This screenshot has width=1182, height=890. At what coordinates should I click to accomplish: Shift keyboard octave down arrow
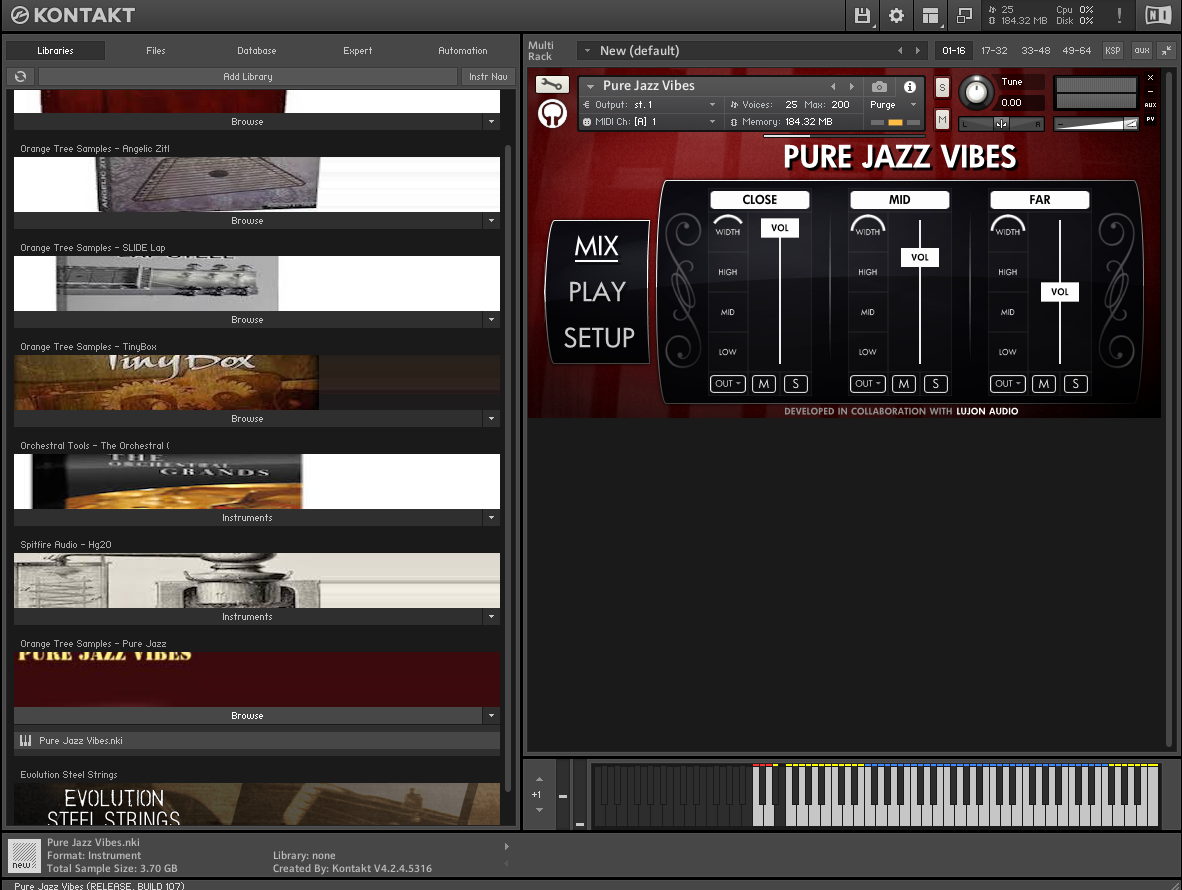tap(539, 810)
